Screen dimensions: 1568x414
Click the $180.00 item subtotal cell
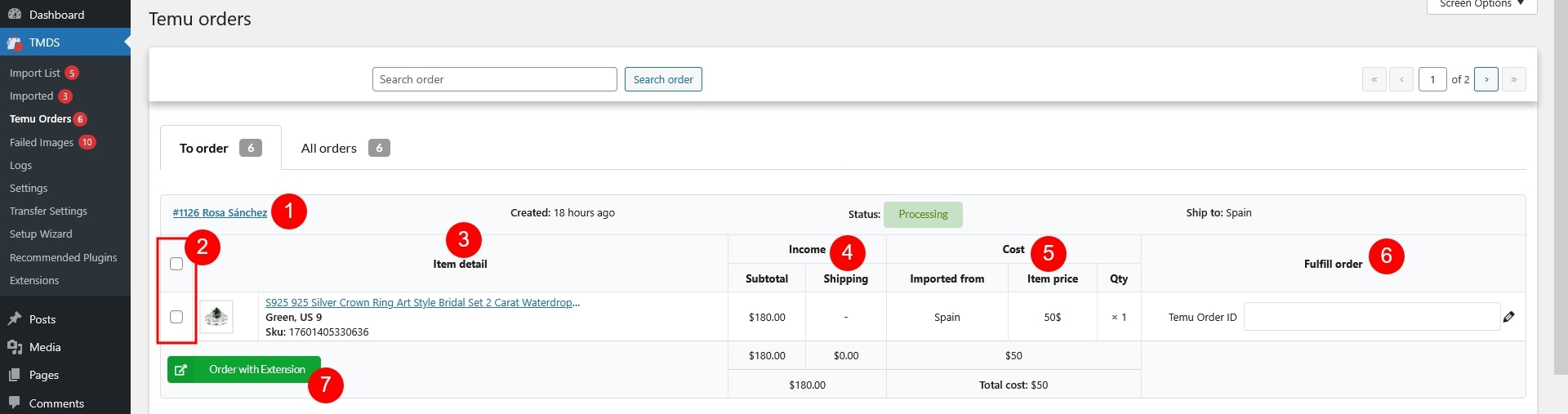click(x=767, y=317)
